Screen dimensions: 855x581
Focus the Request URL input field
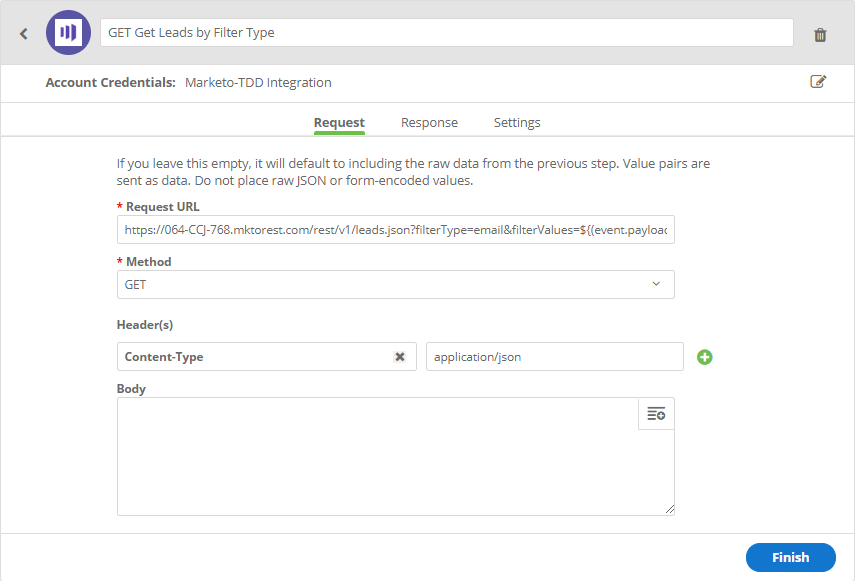[x=395, y=229]
